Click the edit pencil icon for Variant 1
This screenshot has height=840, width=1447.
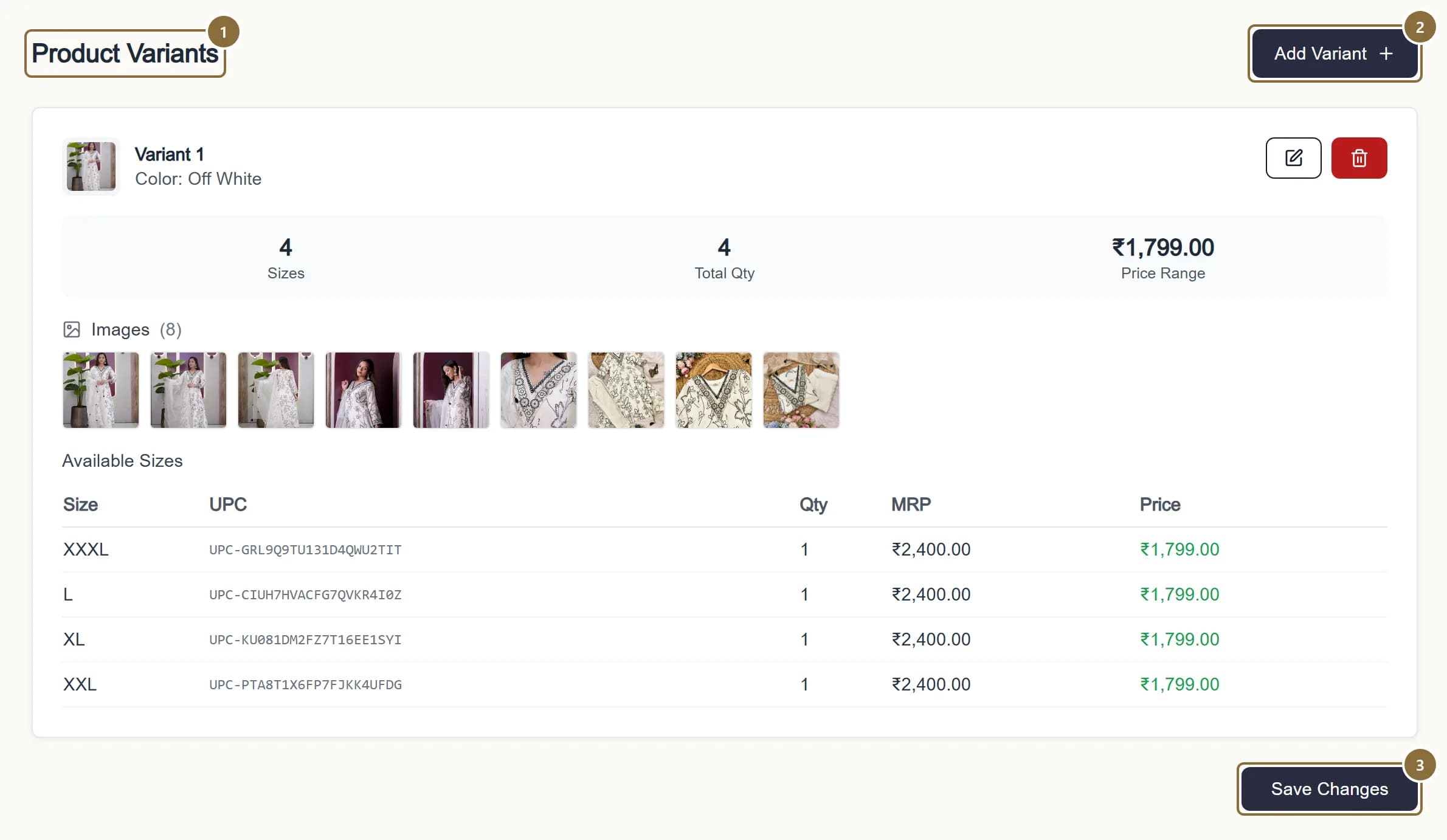tap(1293, 158)
